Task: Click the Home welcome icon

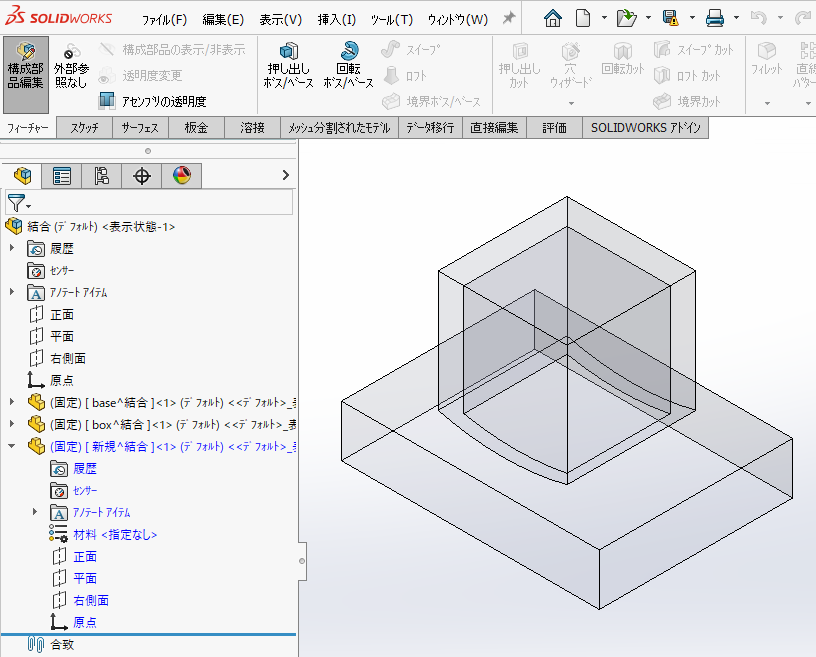Action: click(553, 18)
